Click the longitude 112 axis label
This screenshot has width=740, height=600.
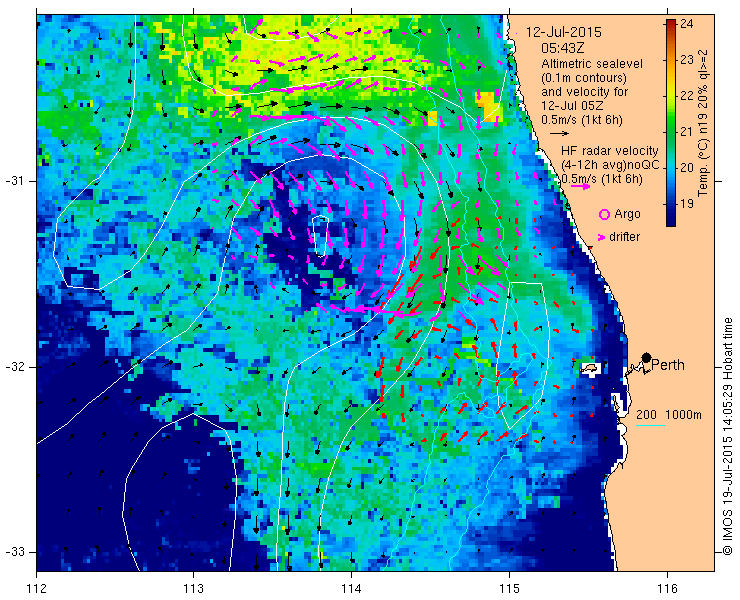coord(37,589)
